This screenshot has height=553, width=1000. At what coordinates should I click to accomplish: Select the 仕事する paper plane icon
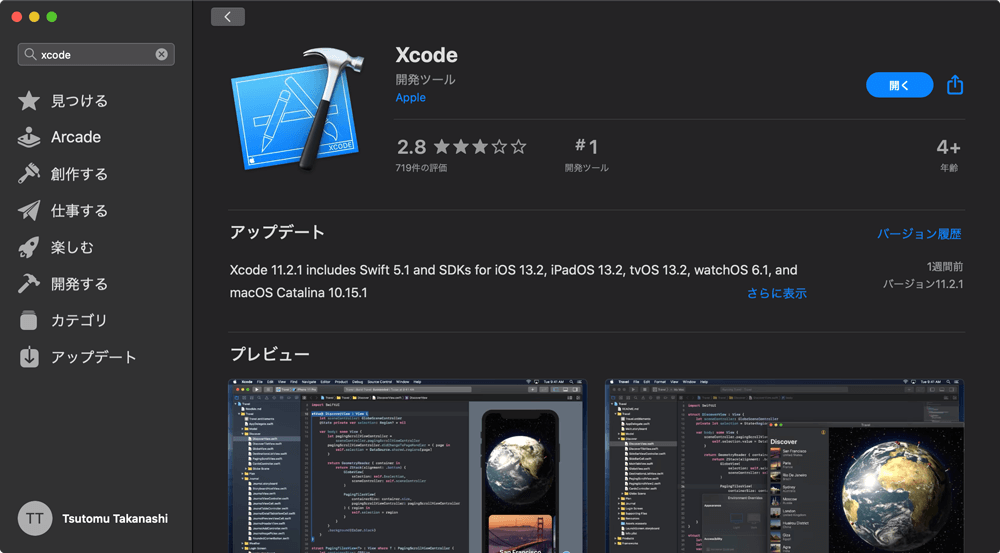tap(29, 210)
